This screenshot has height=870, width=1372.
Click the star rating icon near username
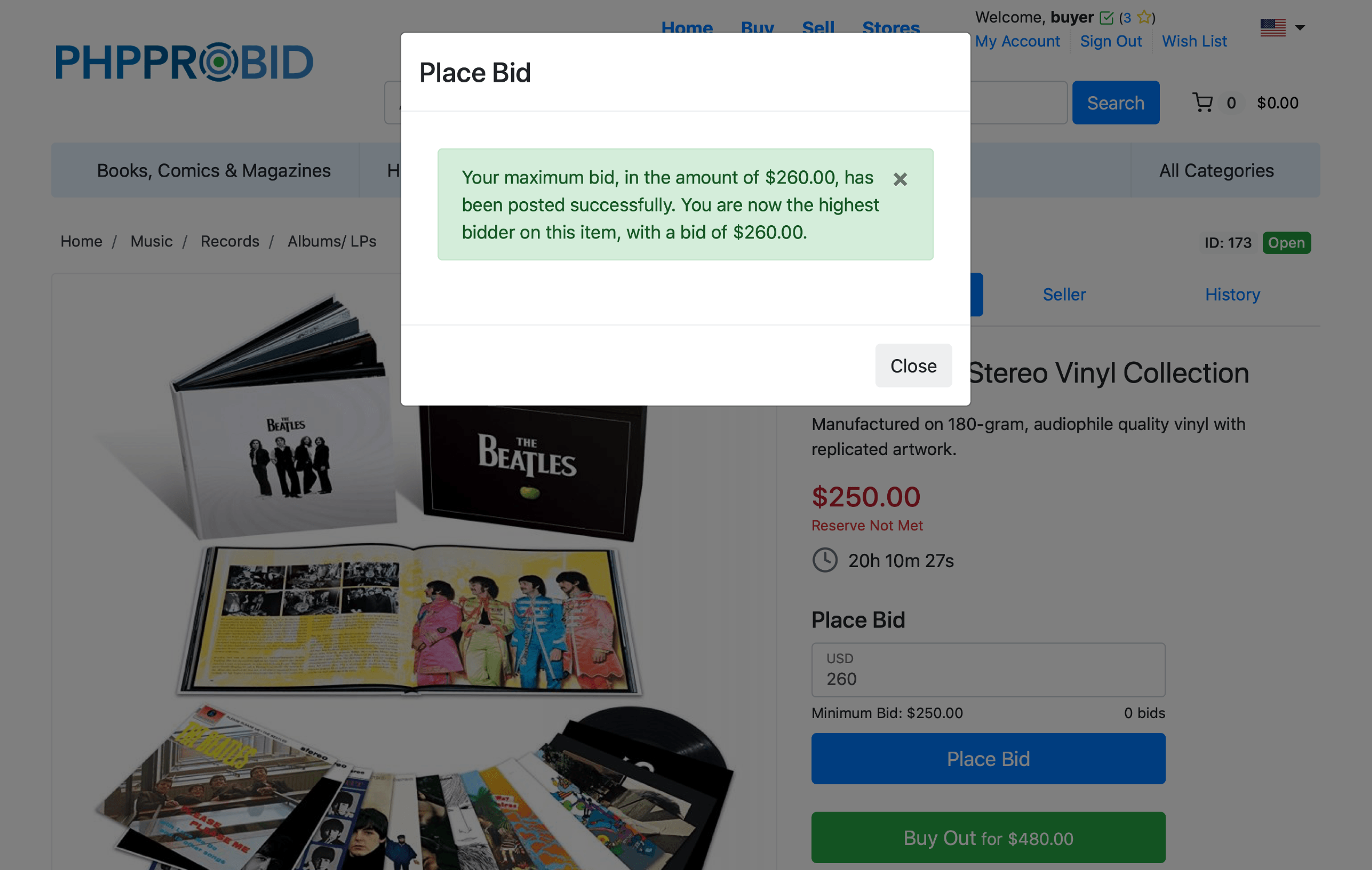[1144, 18]
